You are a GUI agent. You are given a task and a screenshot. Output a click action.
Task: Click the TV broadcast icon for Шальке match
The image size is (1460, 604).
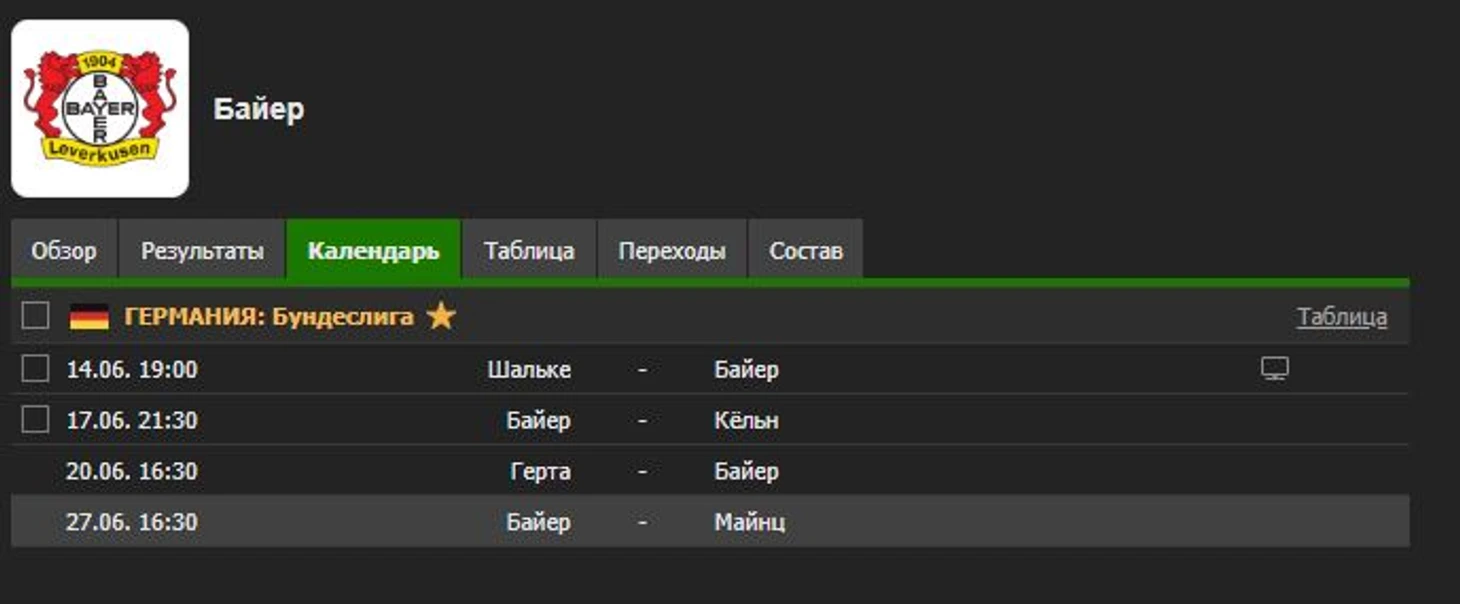pyautogui.click(x=1274, y=369)
